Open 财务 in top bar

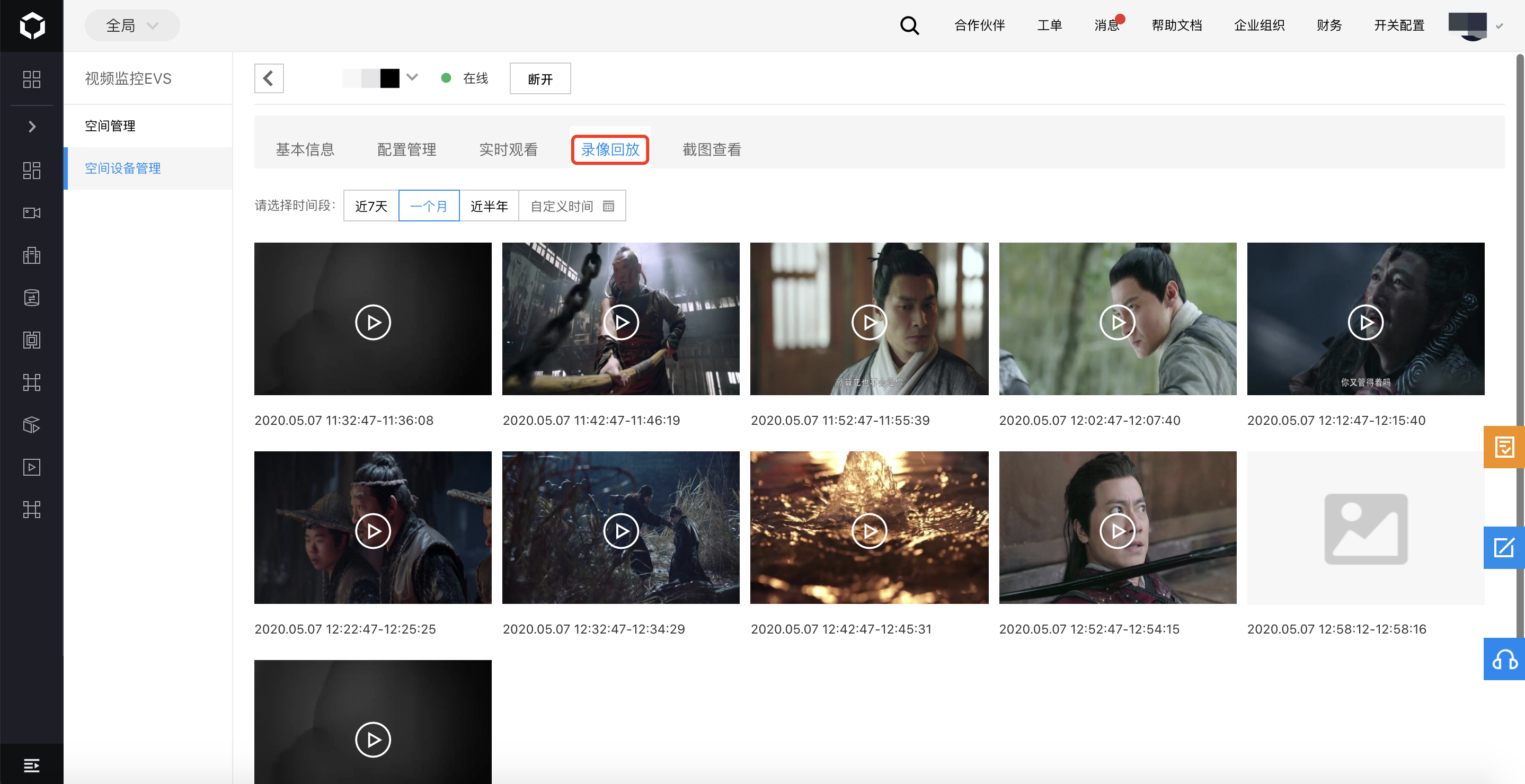click(1328, 25)
